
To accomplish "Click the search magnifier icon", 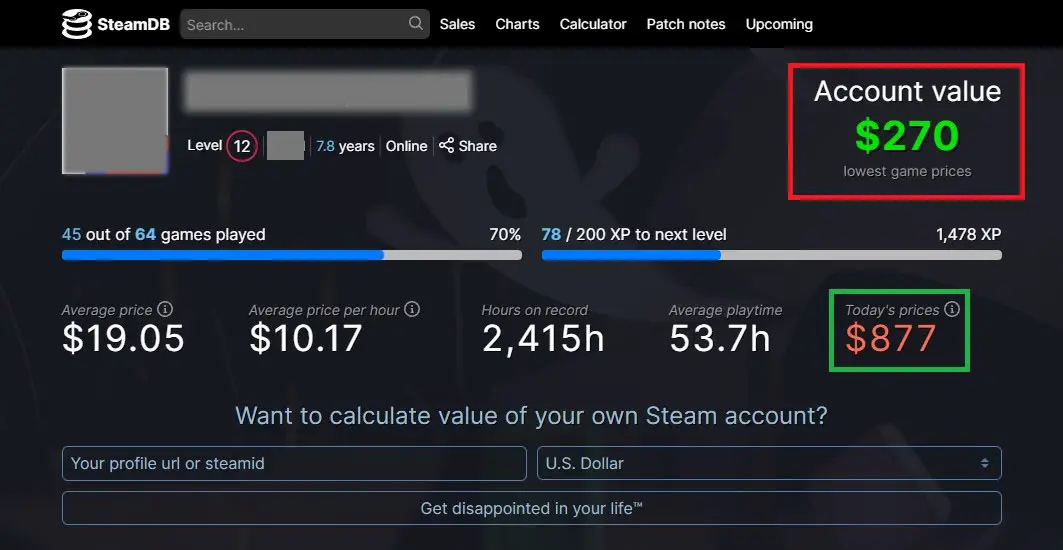I will tap(416, 24).
